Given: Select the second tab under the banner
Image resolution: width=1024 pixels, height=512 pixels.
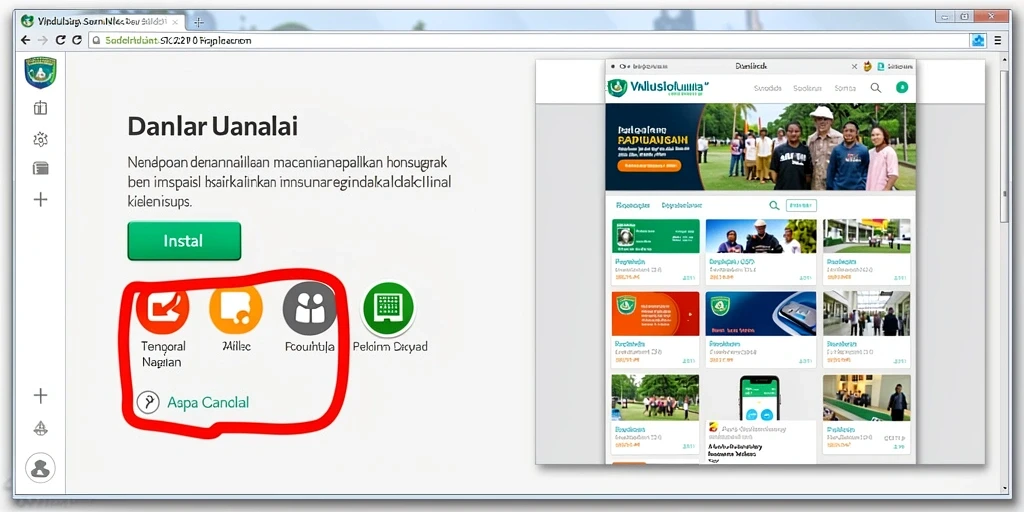Looking at the screenshot, I should 681,205.
